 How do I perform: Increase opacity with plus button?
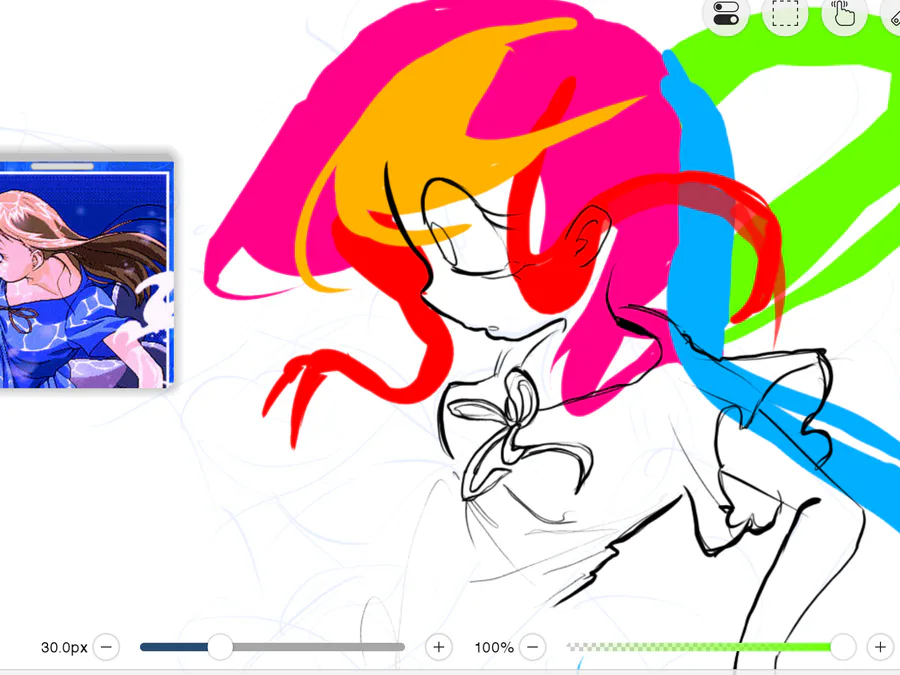[x=880, y=647]
